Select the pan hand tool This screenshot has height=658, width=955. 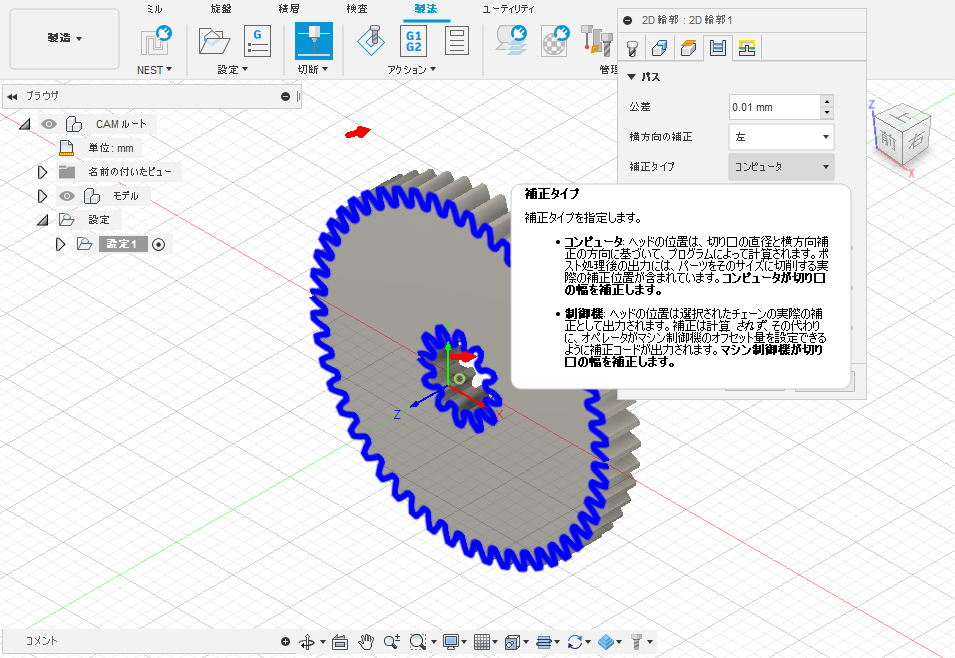[365, 641]
